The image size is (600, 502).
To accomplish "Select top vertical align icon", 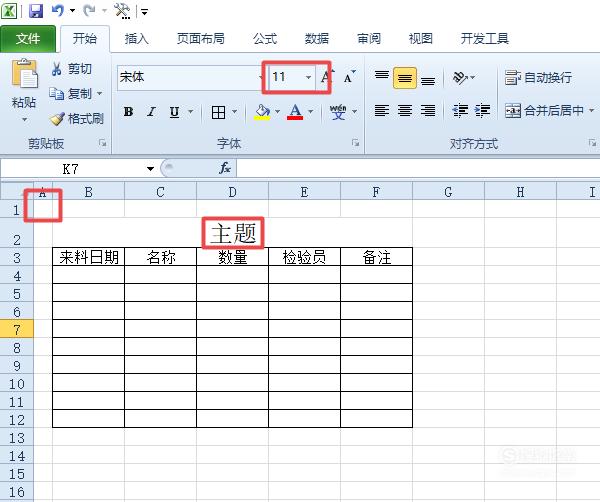I will point(382,77).
